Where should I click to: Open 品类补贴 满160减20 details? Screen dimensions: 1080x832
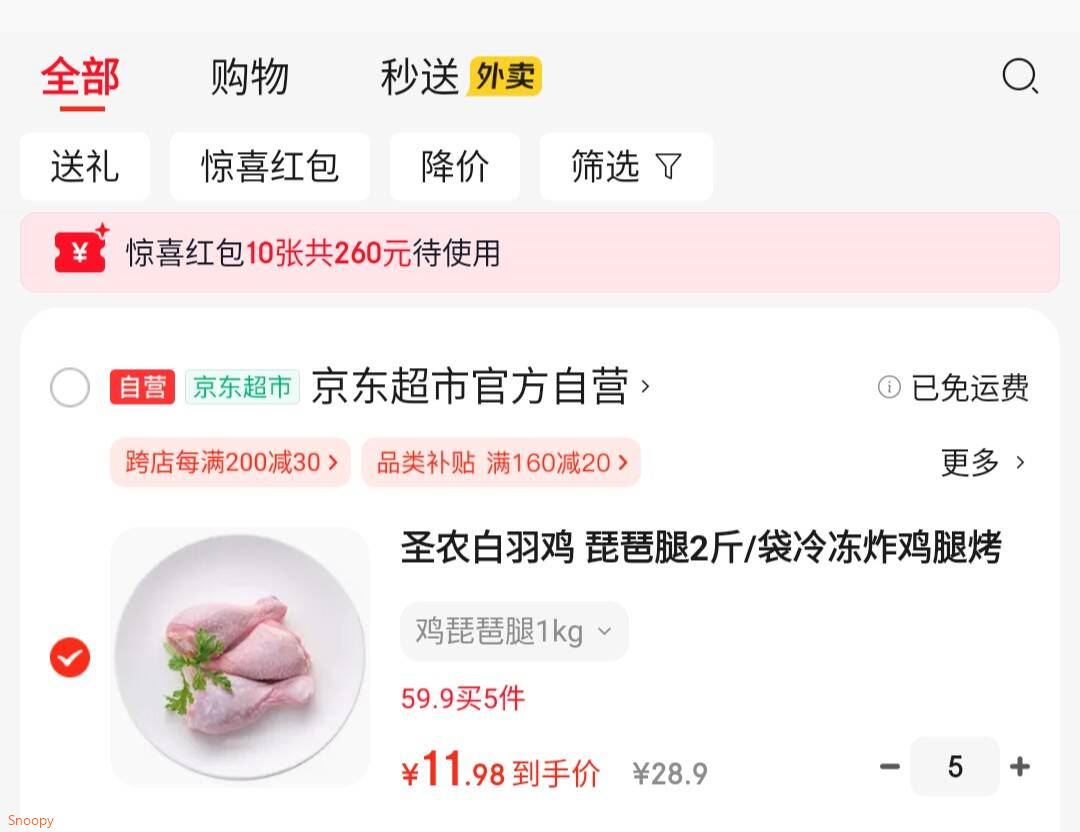point(501,462)
